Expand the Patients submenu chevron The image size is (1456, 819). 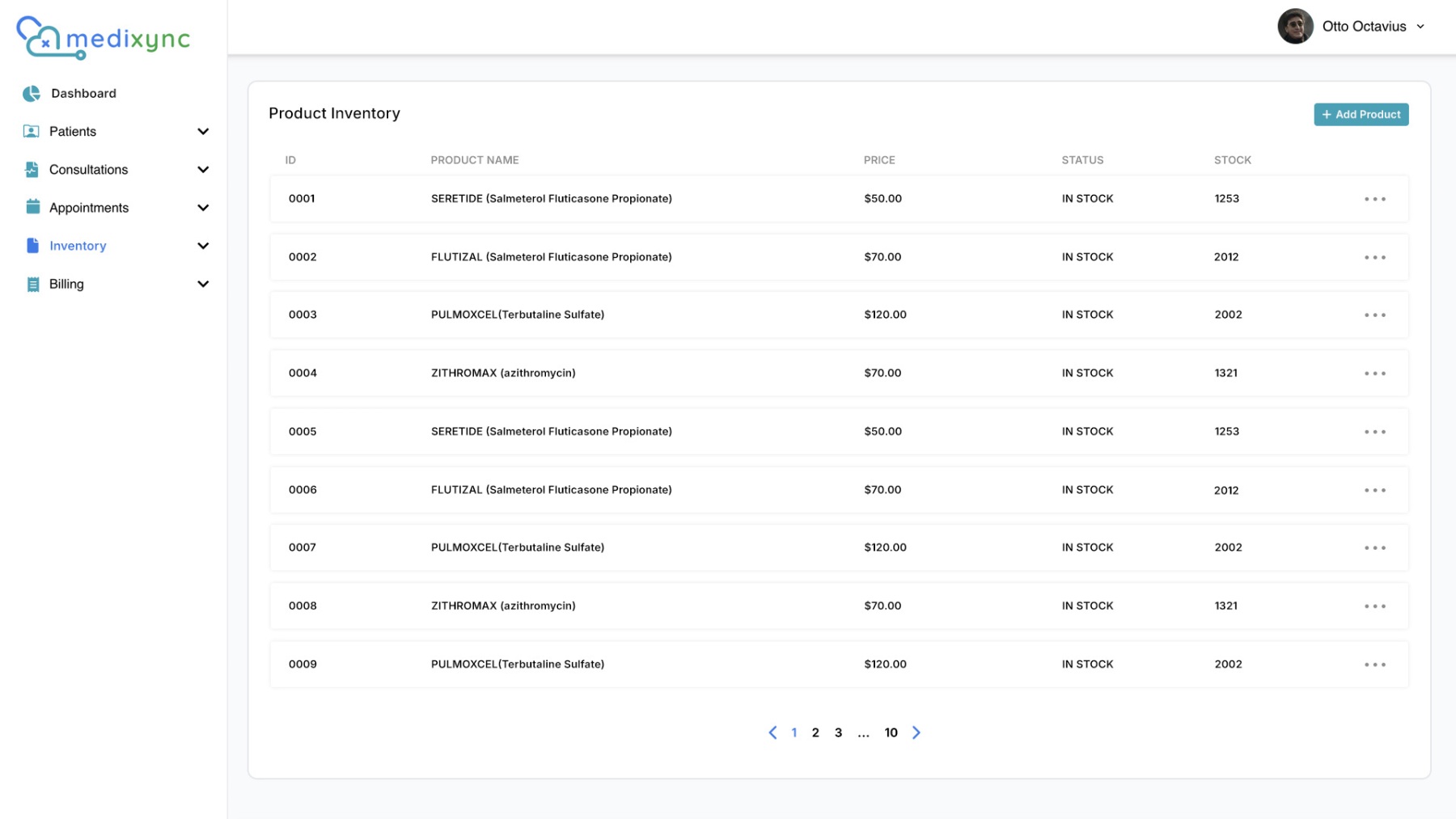(x=203, y=132)
